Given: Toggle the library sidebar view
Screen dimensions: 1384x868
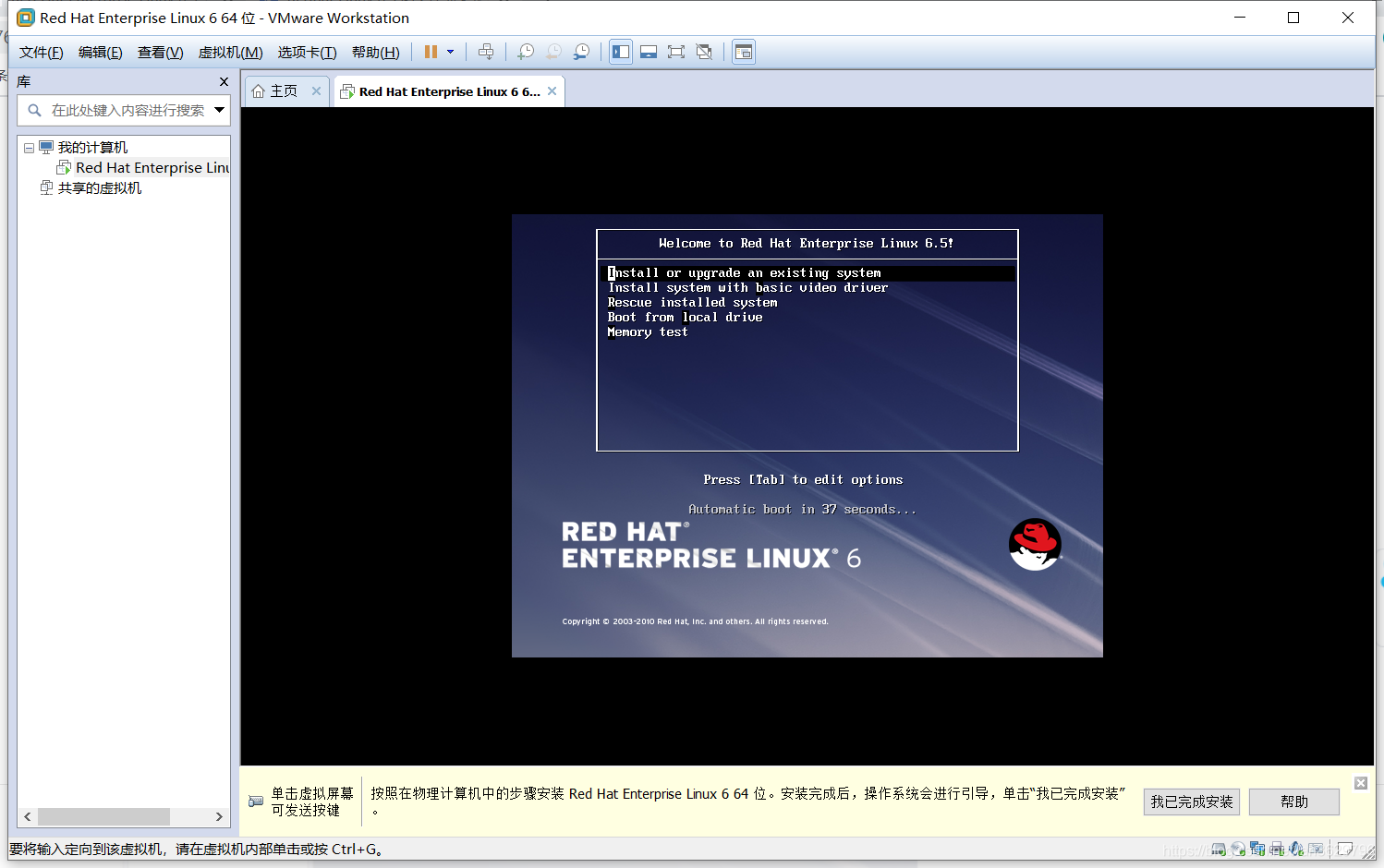Looking at the screenshot, I should click(x=621, y=52).
